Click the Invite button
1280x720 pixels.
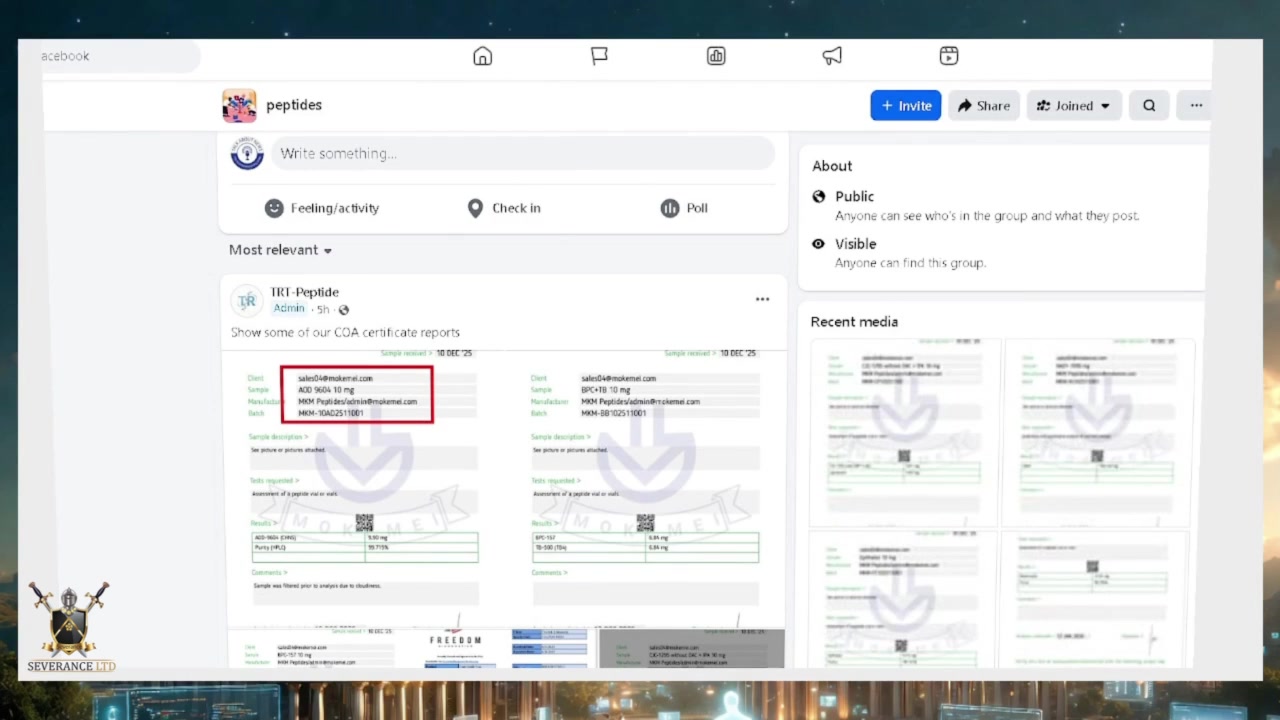click(906, 105)
